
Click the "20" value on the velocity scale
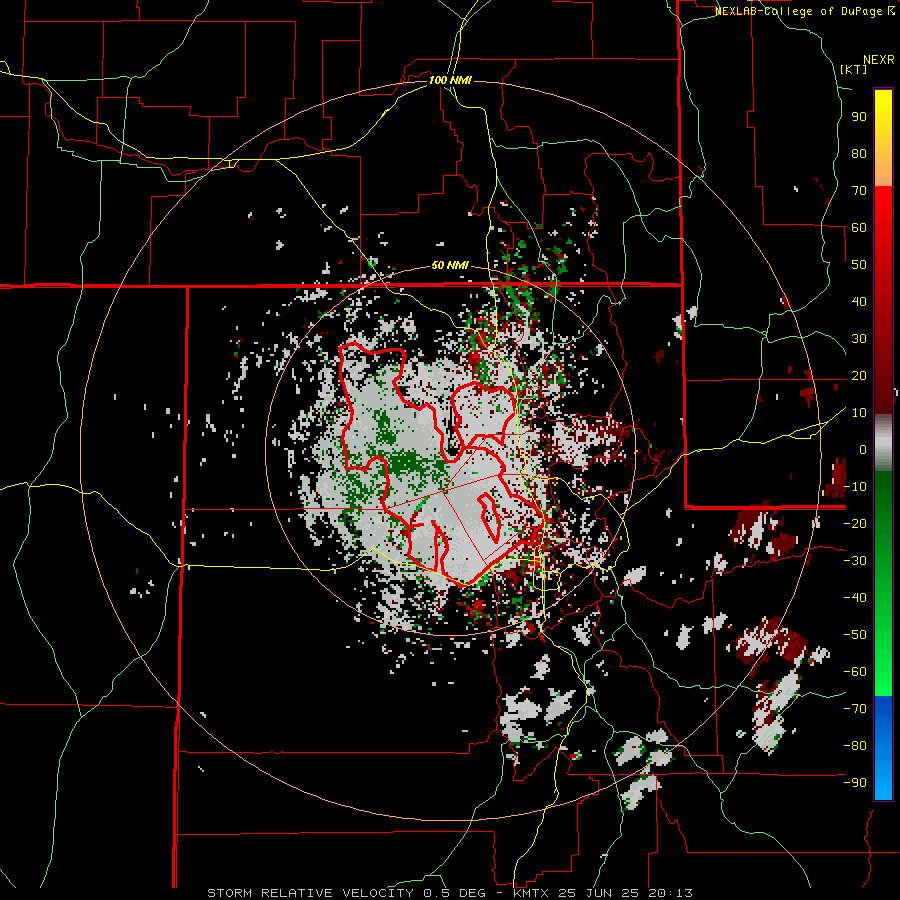coord(859,375)
